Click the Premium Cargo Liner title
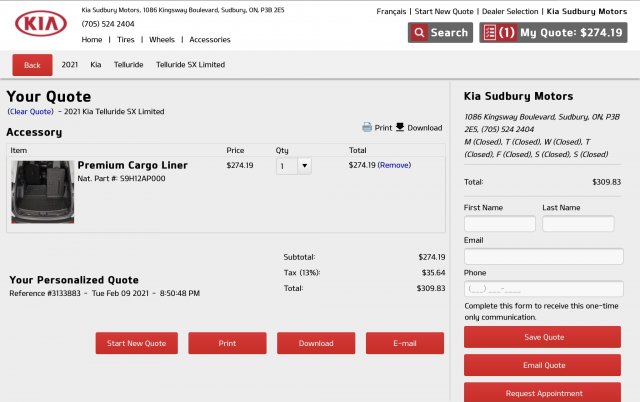This screenshot has height=402, width=640. [x=133, y=165]
